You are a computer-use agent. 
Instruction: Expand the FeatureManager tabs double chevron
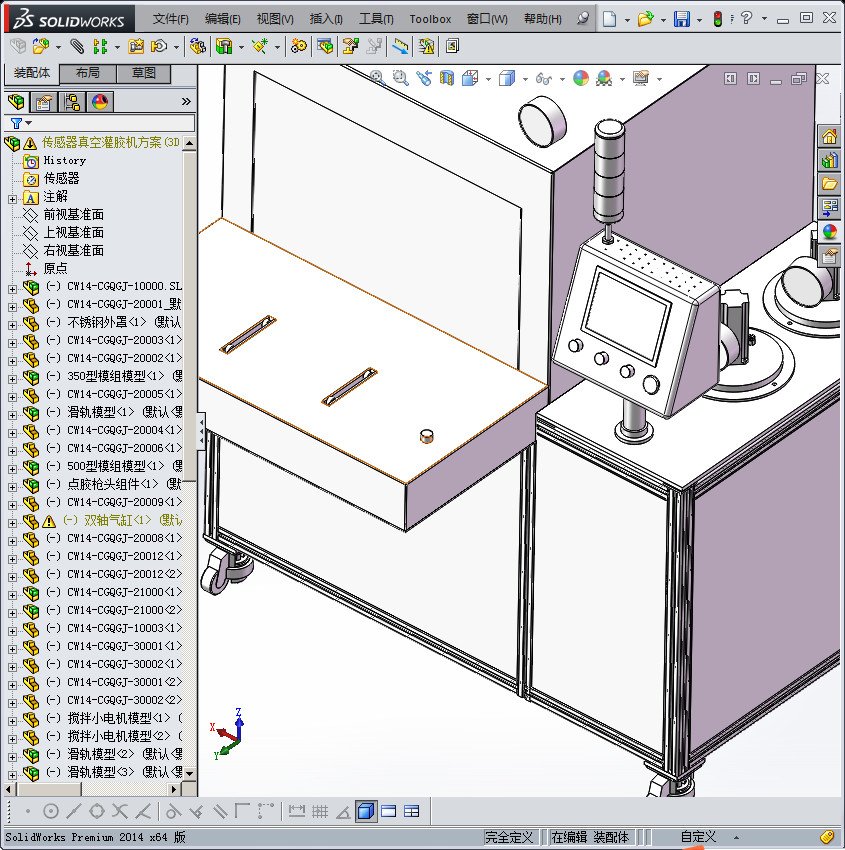coord(186,101)
